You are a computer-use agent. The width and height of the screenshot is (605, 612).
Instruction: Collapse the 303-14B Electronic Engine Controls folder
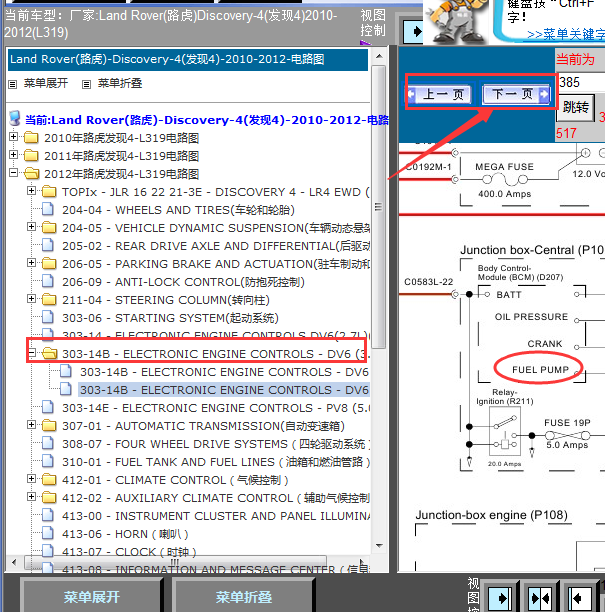point(31,353)
